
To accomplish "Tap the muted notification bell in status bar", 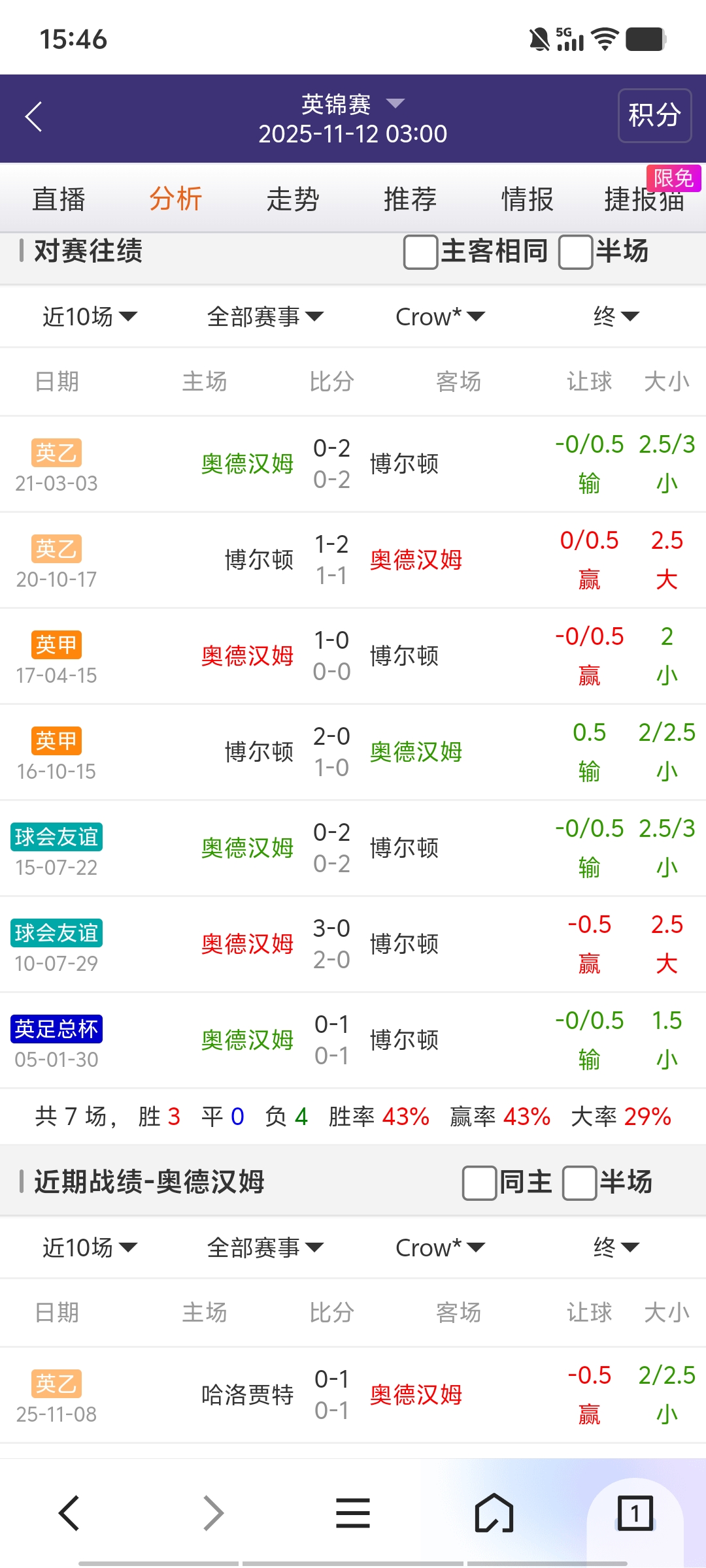I will [539, 39].
